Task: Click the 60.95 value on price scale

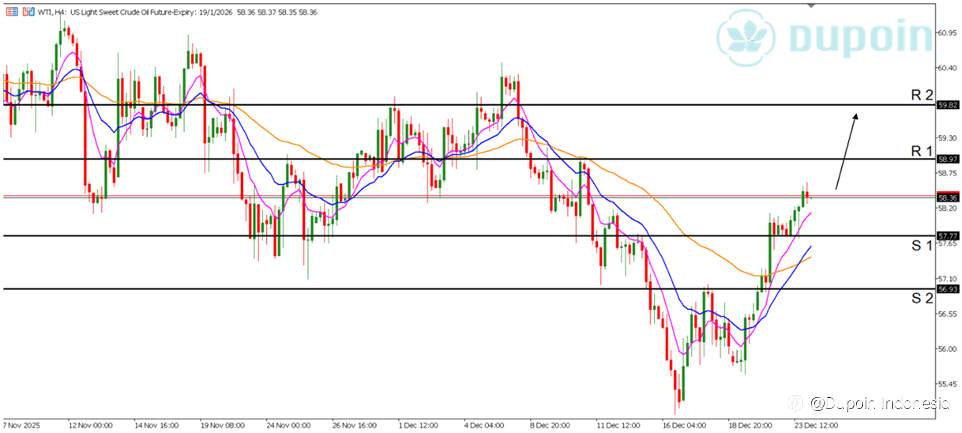Action: coord(946,33)
